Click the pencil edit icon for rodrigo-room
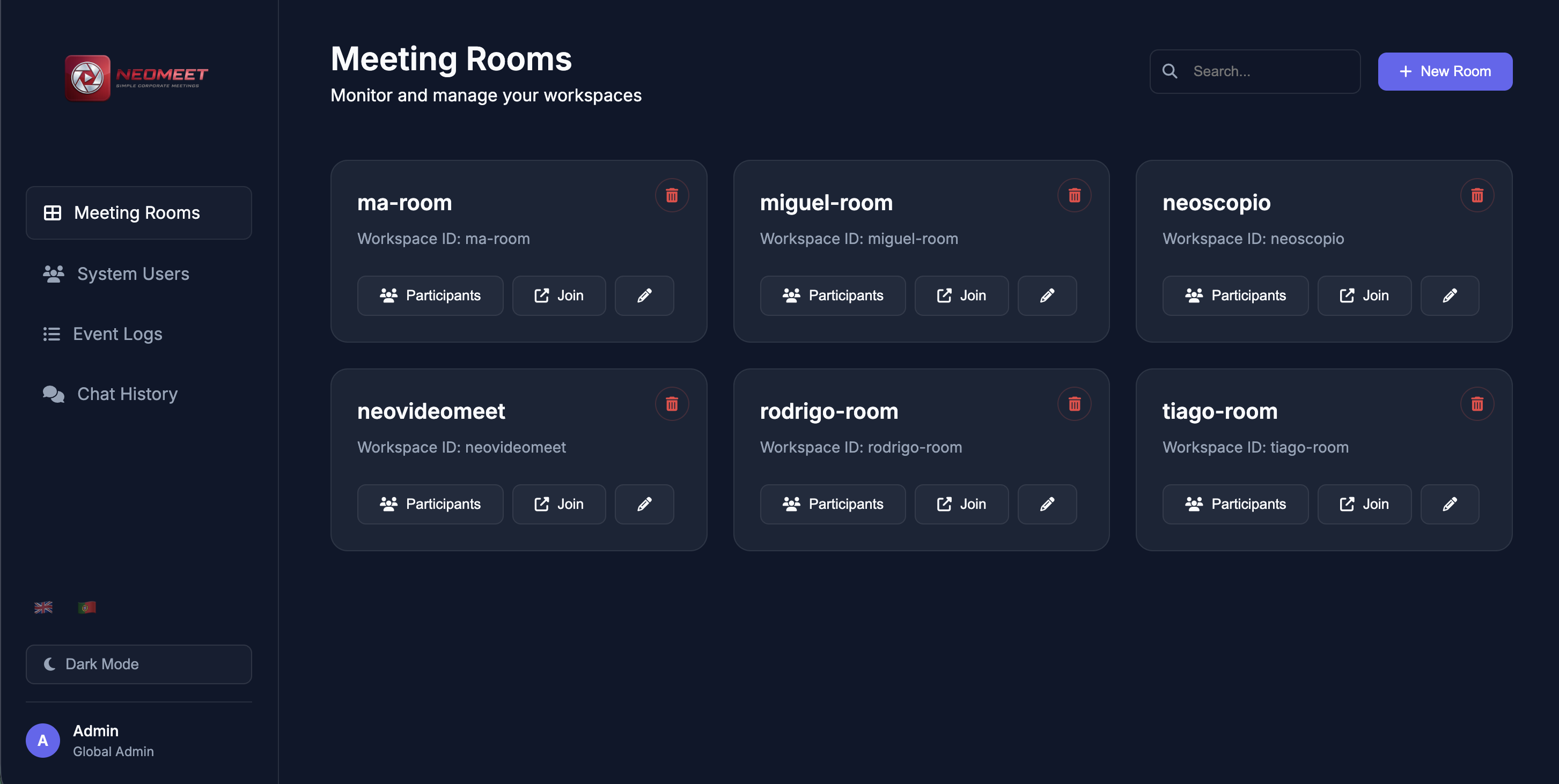 (1047, 504)
